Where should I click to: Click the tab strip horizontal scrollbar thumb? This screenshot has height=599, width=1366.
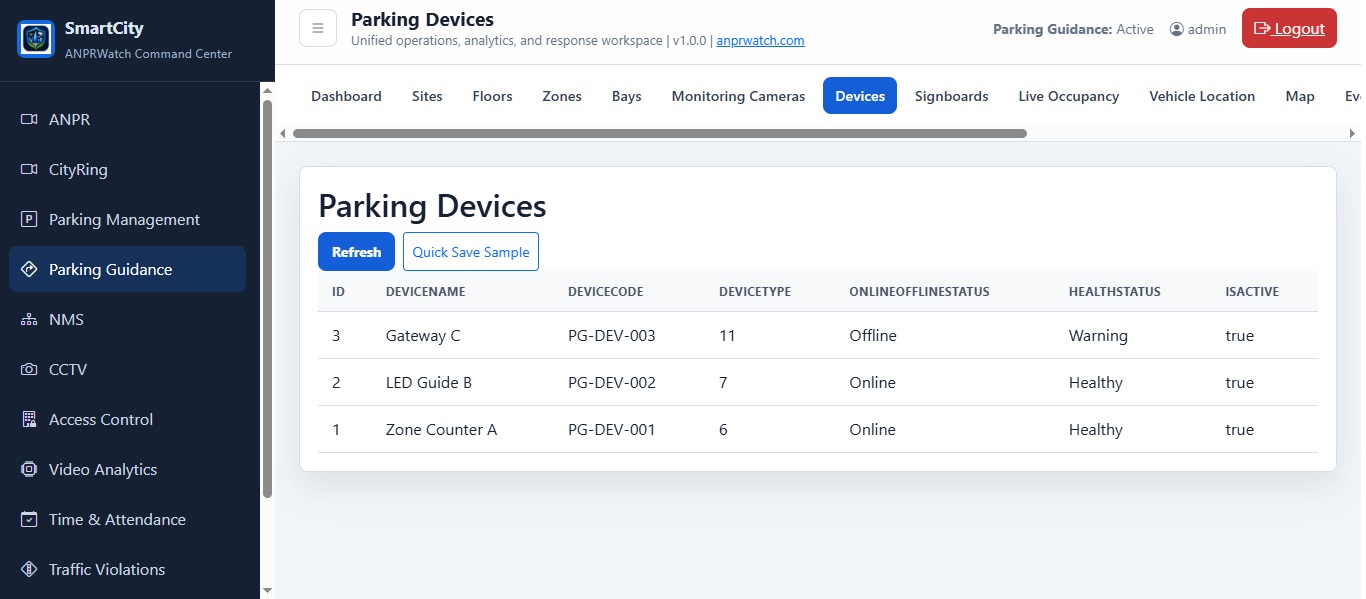point(660,133)
